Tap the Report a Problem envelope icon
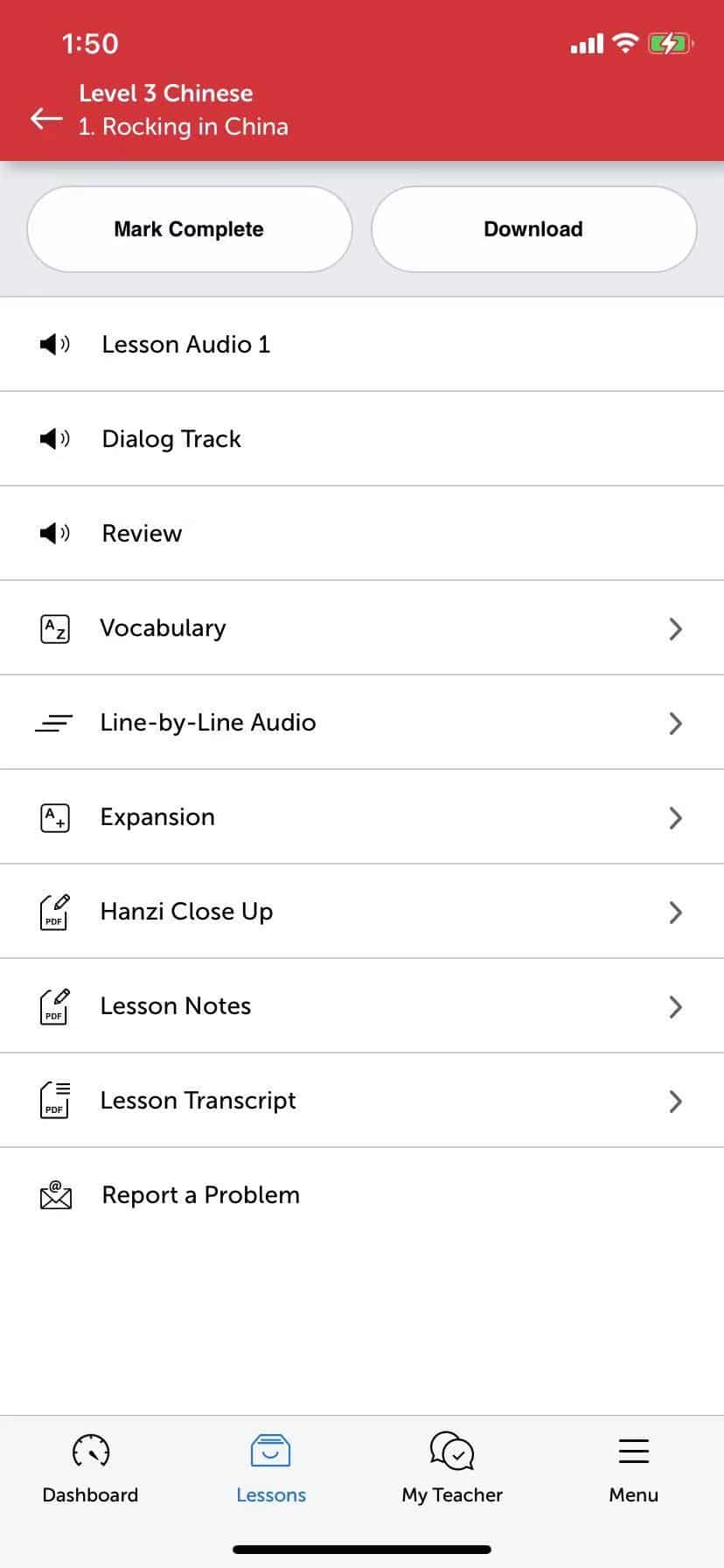This screenshot has width=724, height=1568. point(56,1195)
